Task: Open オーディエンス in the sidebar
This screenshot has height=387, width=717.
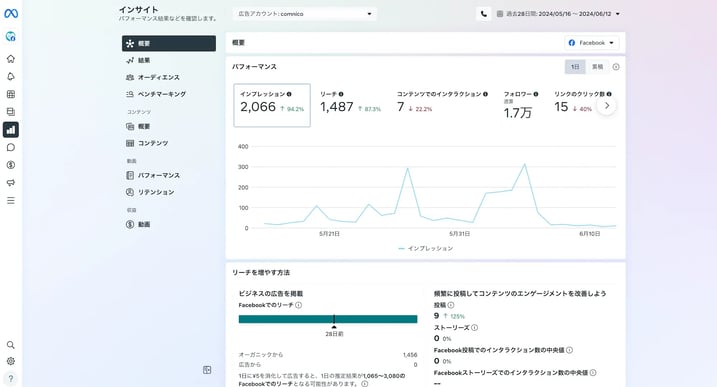Action: point(169,77)
